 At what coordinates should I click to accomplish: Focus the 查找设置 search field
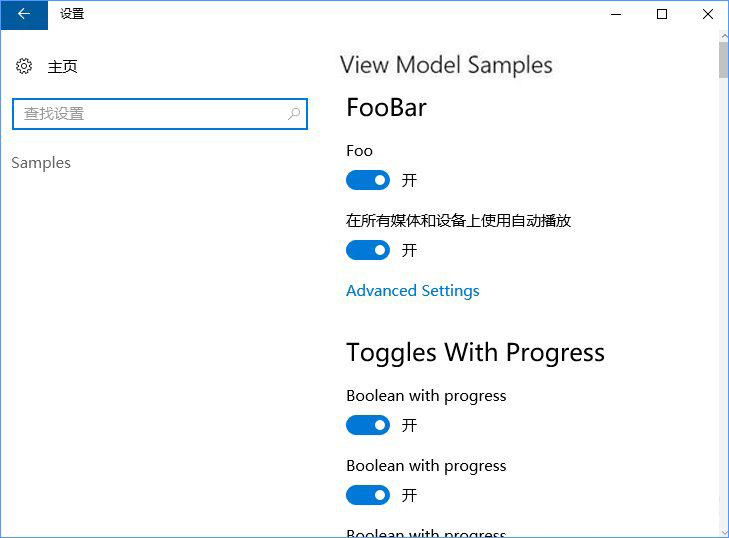[x=150, y=114]
